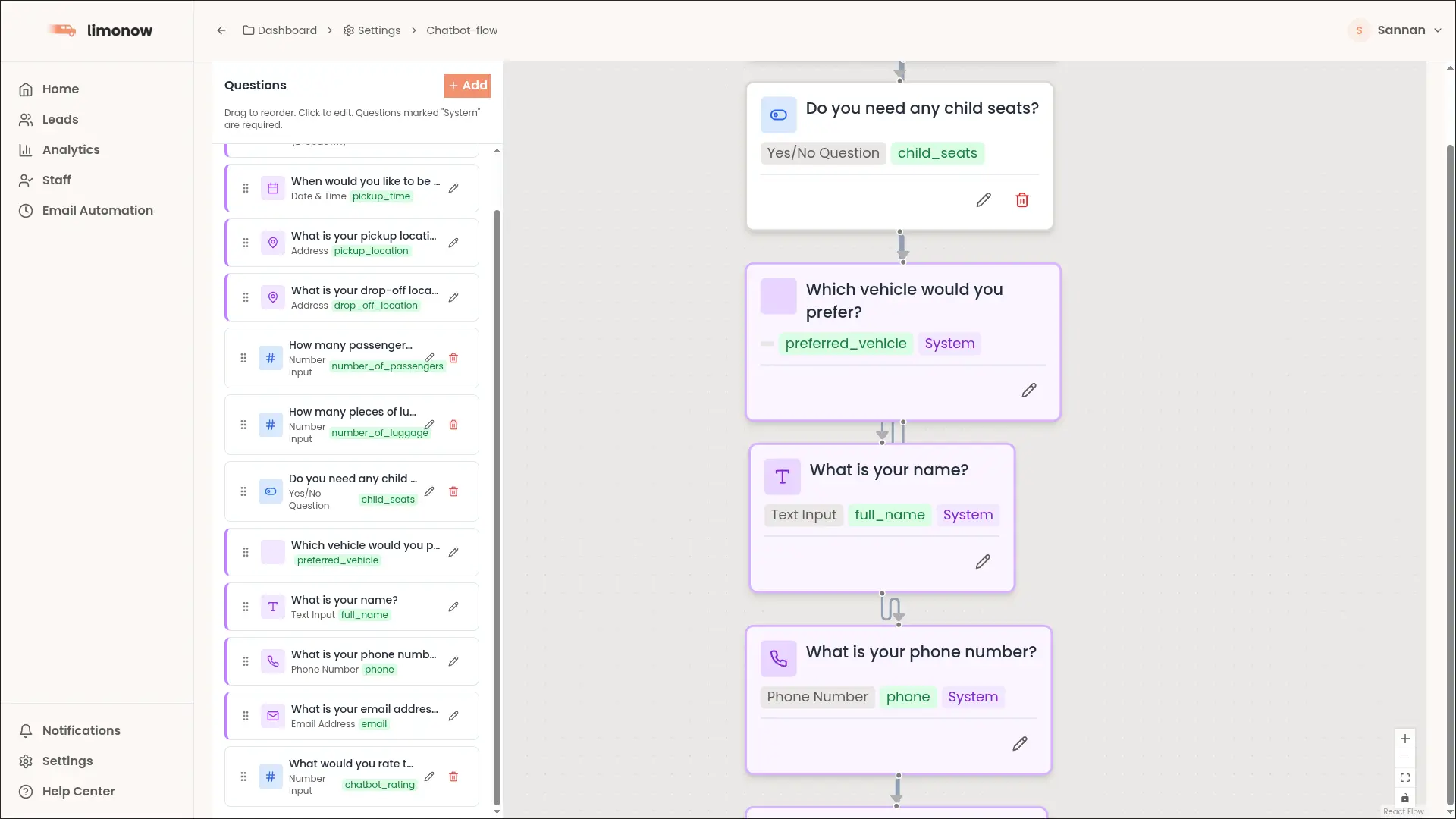Click the Add question button
This screenshot has height=819, width=1456.
pyautogui.click(x=467, y=86)
